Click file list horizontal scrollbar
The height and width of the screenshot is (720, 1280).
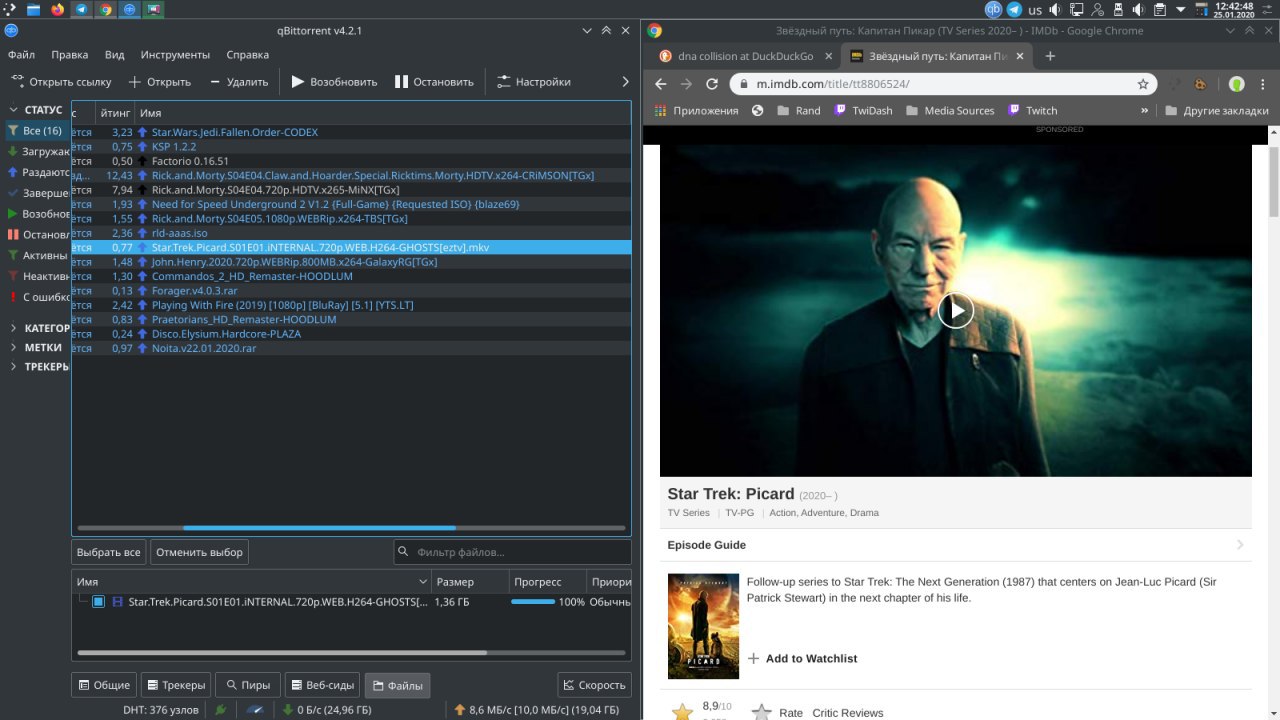point(282,653)
